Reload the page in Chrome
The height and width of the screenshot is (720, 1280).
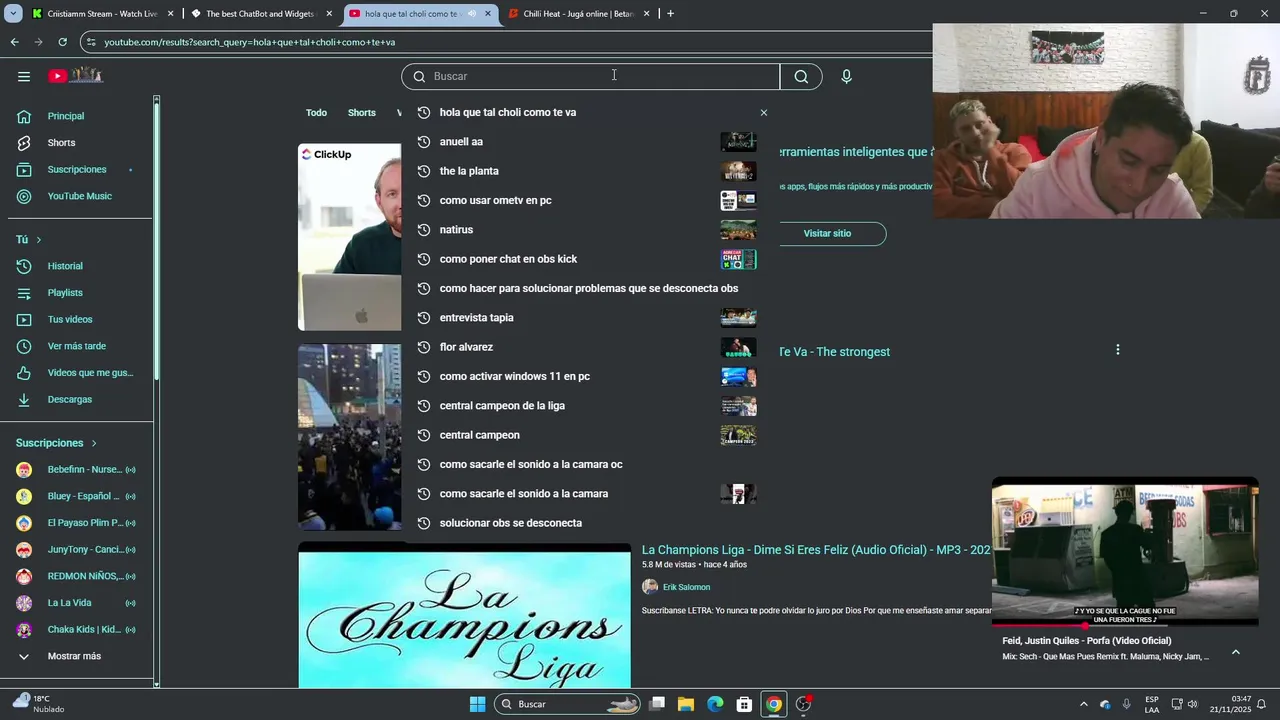(62, 42)
